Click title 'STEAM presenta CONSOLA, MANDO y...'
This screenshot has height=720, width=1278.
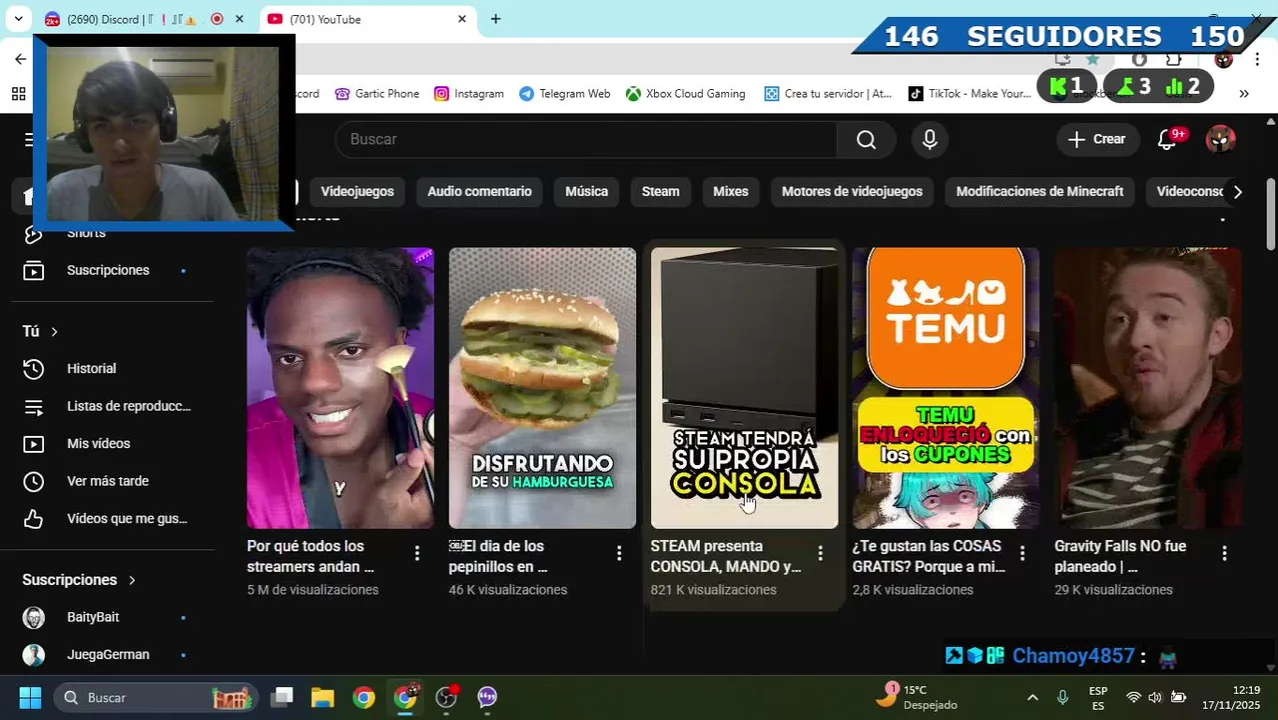click(725, 557)
